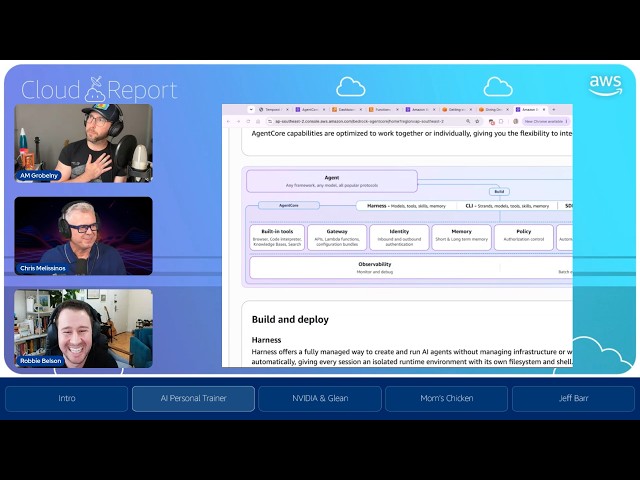The image size is (640, 480).
Task: Reload the page with the refresh icon
Action: (248, 122)
